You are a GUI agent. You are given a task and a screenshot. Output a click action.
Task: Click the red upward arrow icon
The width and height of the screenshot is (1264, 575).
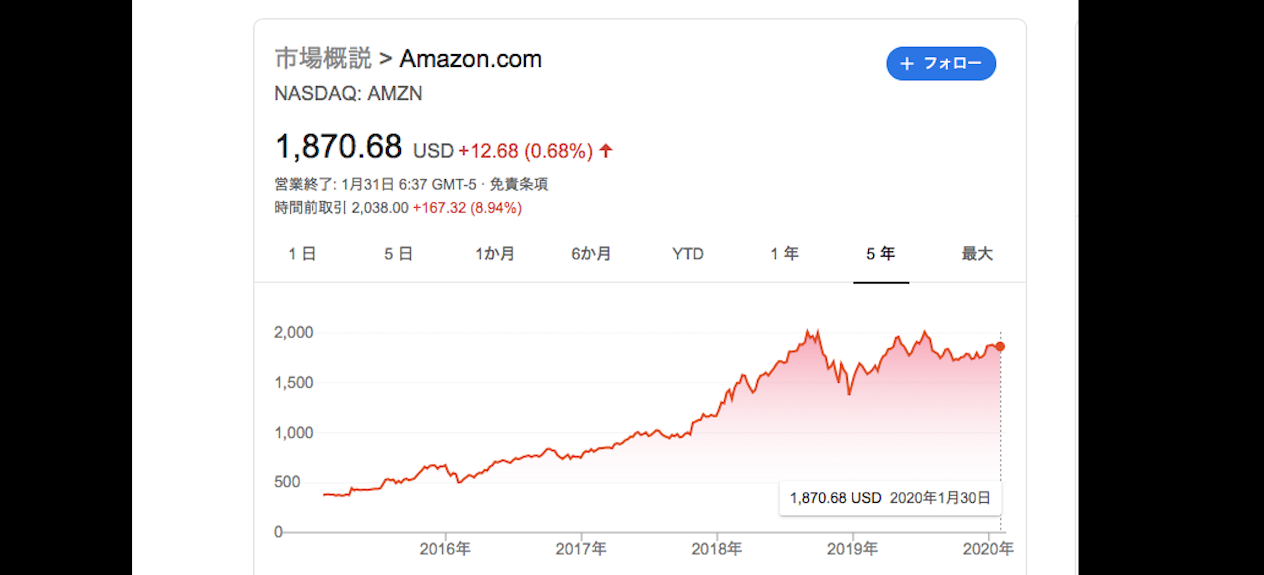(x=606, y=151)
